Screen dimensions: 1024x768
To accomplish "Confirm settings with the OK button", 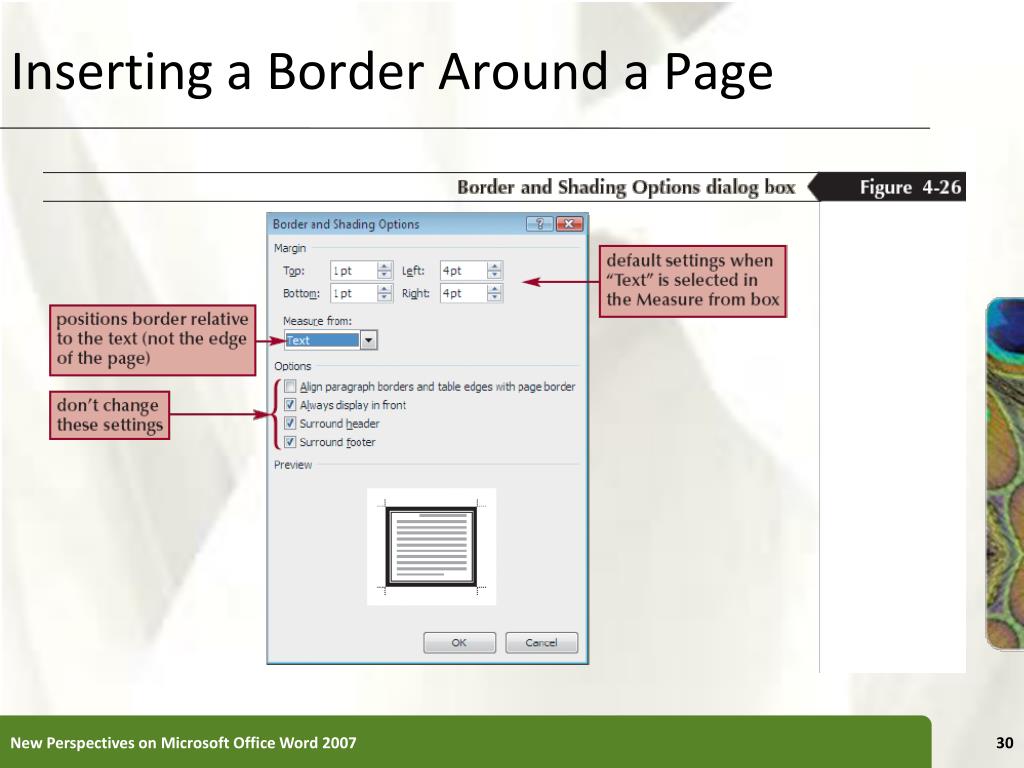I will (x=459, y=643).
